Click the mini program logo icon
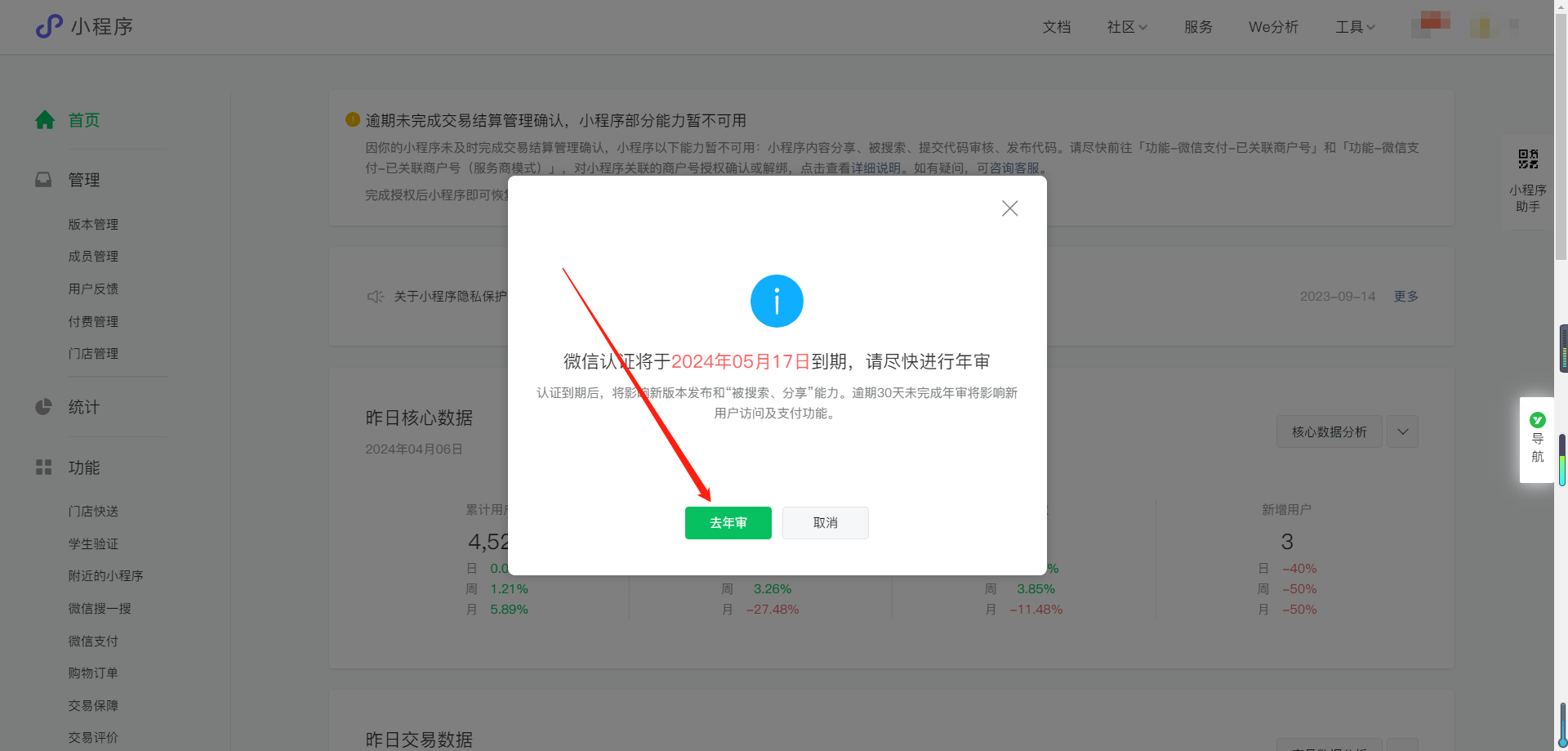The image size is (1568, 751). point(49,26)
